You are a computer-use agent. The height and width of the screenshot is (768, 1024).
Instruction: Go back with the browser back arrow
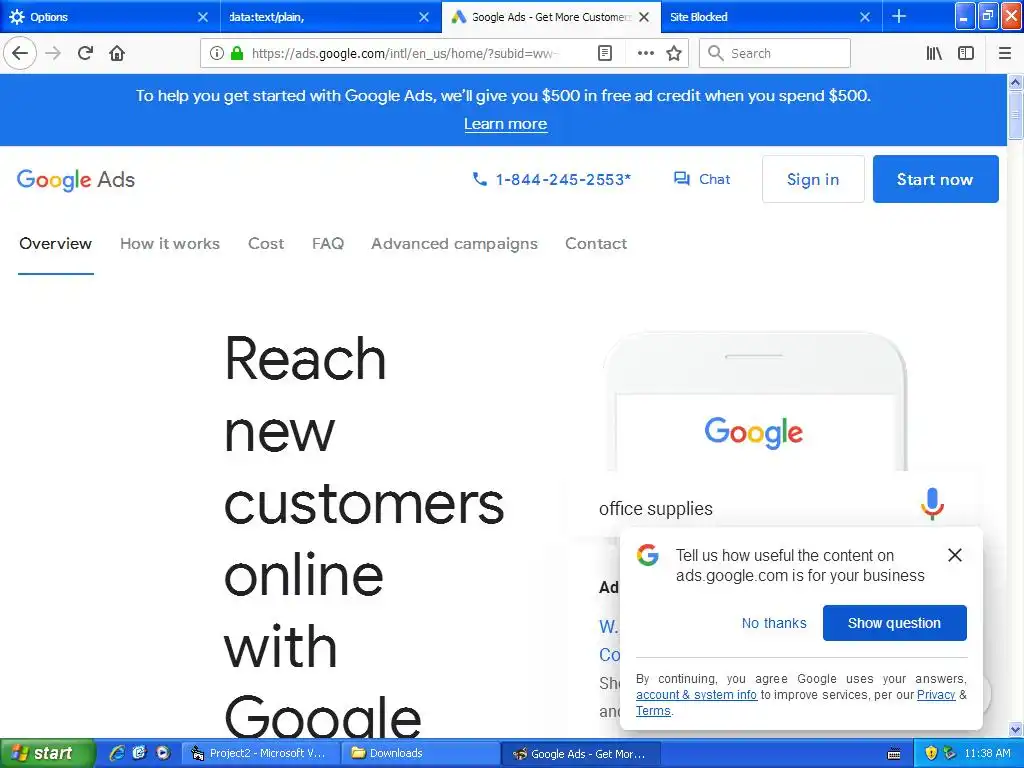20,53
